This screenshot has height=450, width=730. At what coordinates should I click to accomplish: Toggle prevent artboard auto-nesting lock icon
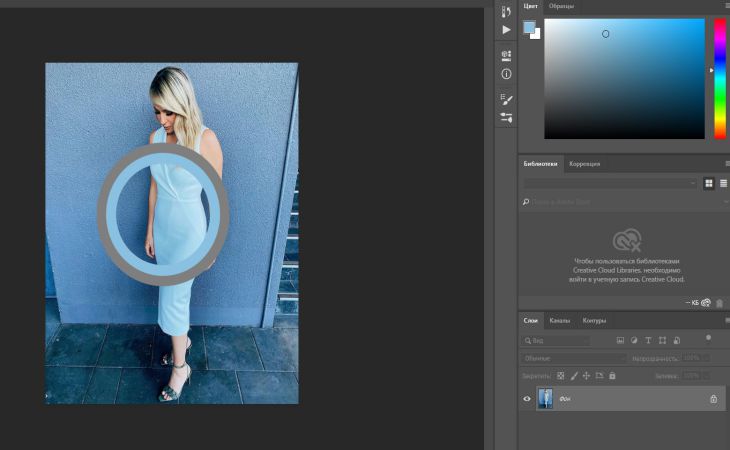(600, 376)
